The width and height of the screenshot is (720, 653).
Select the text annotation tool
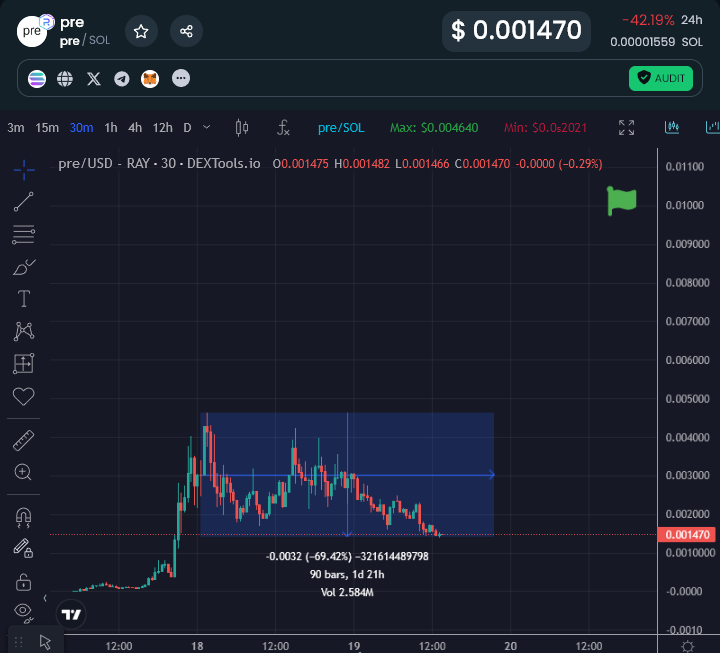point(24,299)
